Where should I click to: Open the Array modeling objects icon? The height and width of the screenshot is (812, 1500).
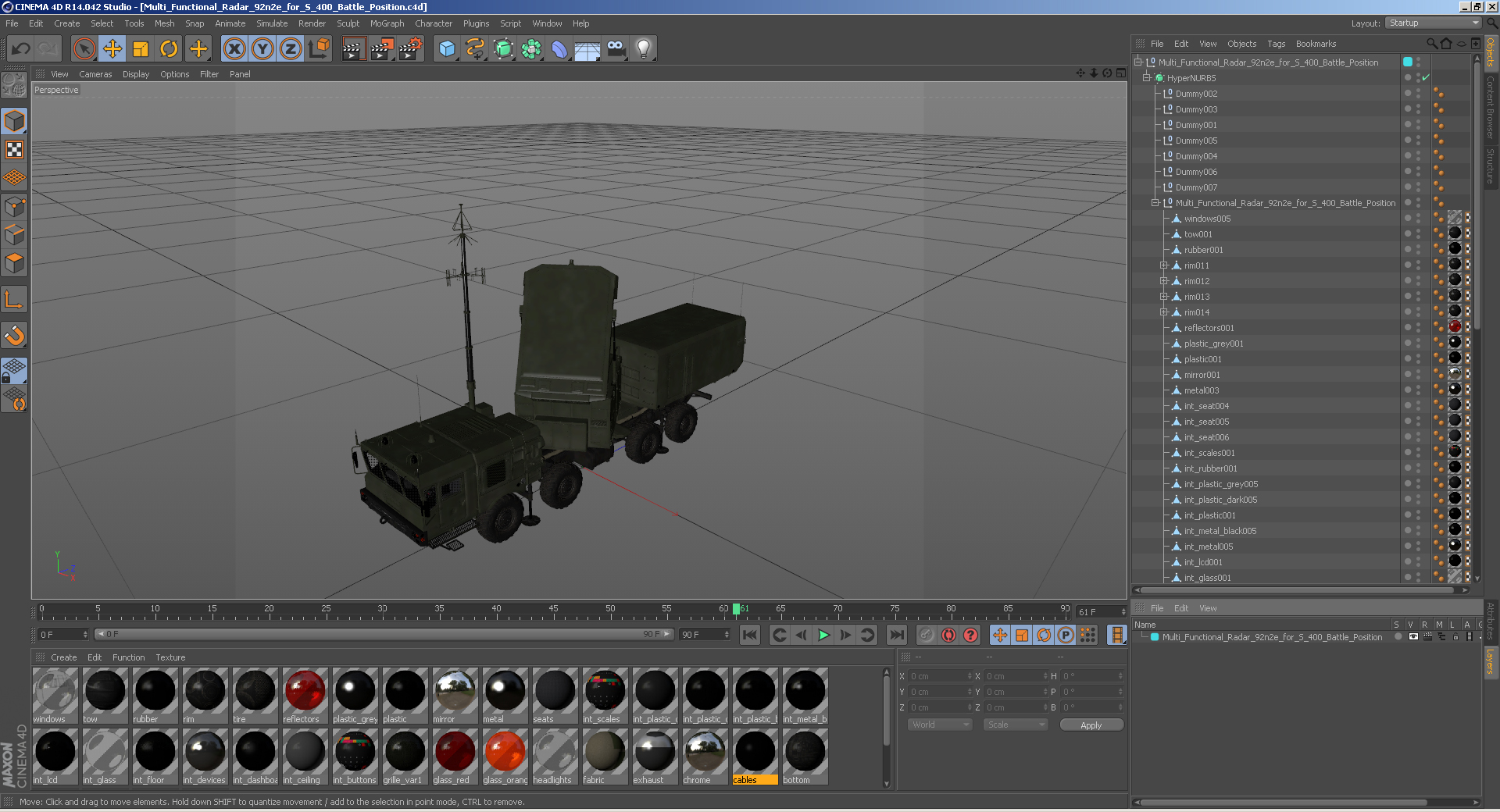[x=531, y=48]
